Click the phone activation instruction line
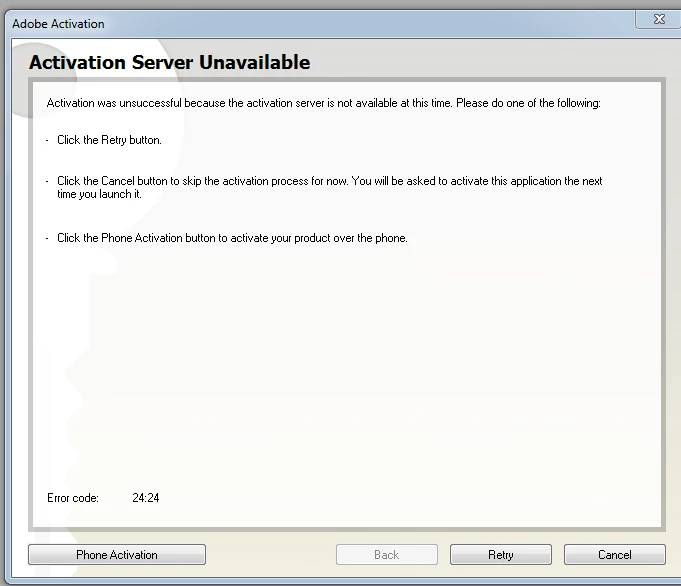The image size is (681, 586). [232, 238]
